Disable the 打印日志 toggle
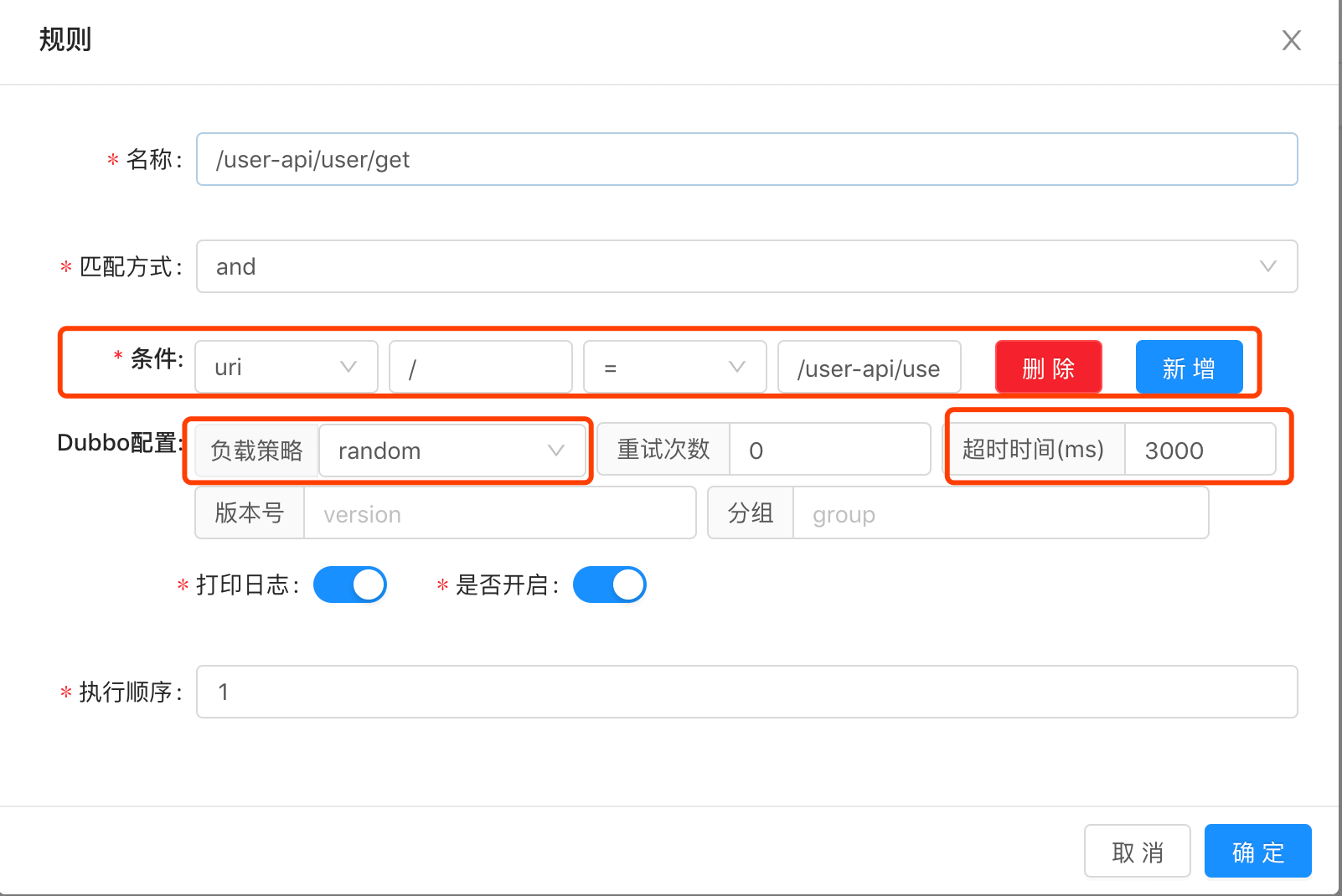 349,584
